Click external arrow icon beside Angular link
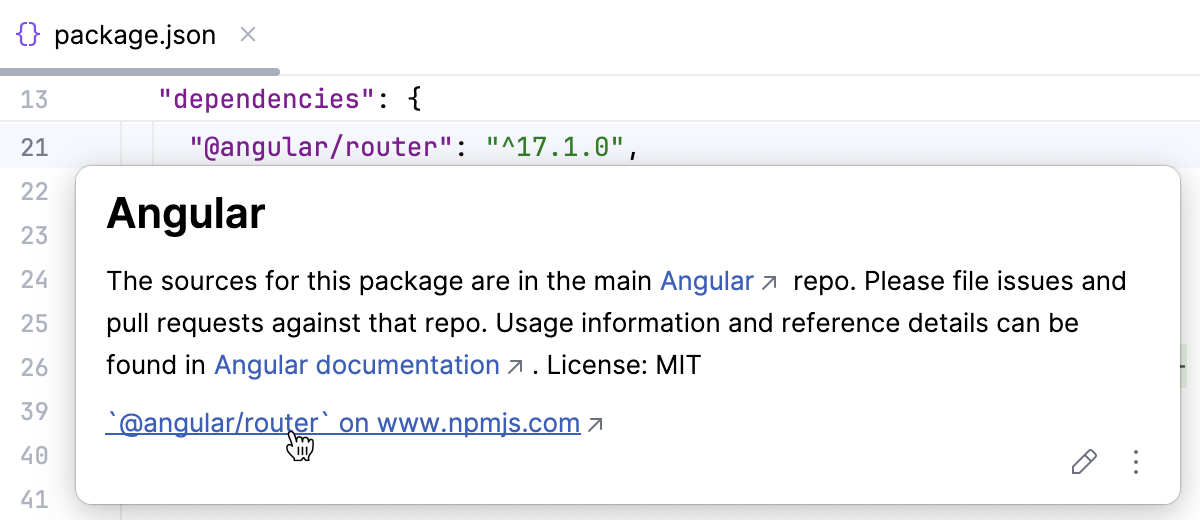The width and height of the screenshot is (1200, 520). point(769,283)
